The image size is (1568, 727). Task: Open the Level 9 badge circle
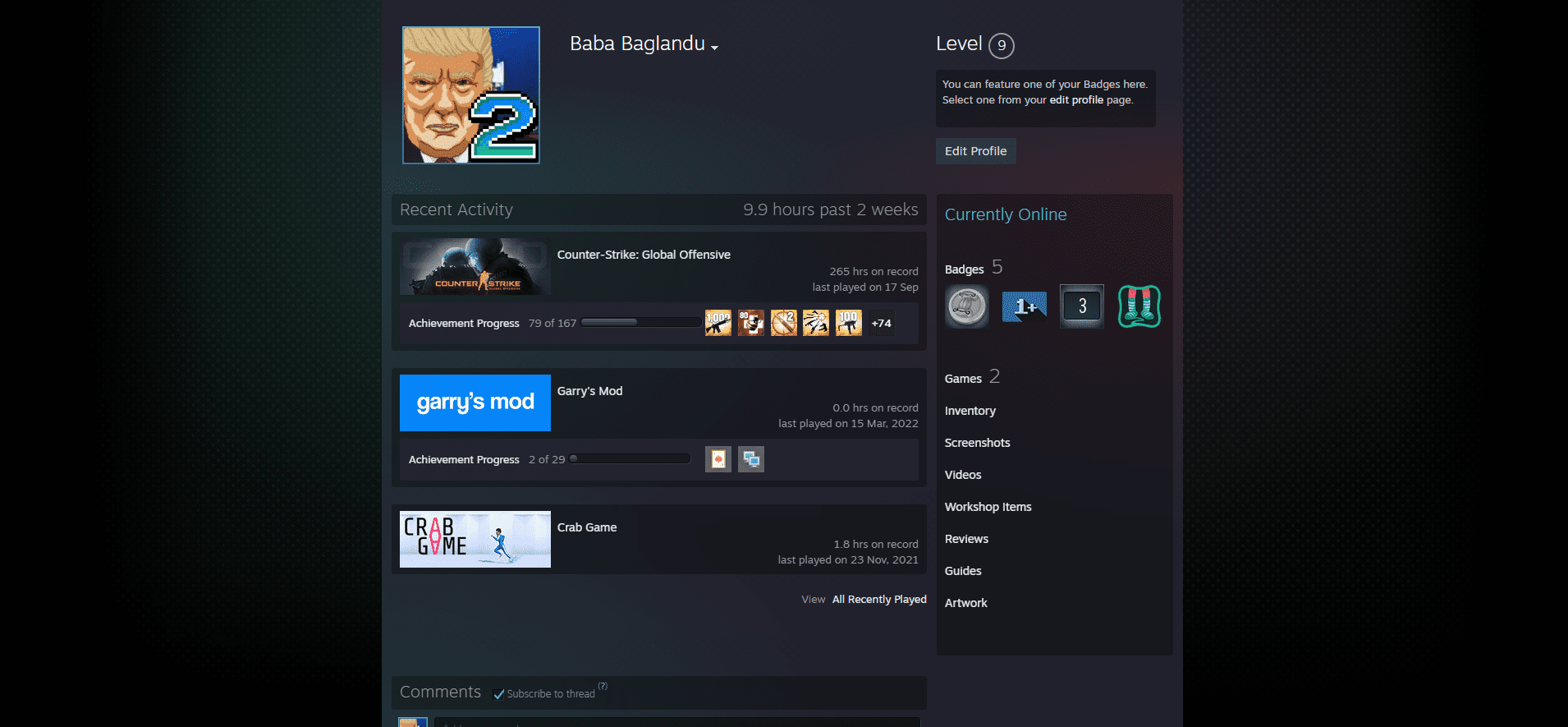pyautogui.click(x=1002, y=45)
